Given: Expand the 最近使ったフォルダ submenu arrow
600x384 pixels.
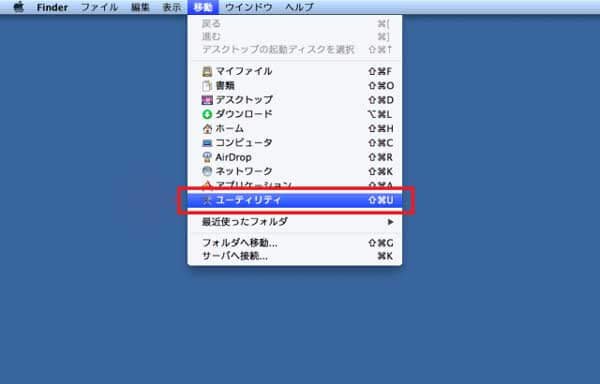Looking at the screenshot, I should tap(390, 221).
